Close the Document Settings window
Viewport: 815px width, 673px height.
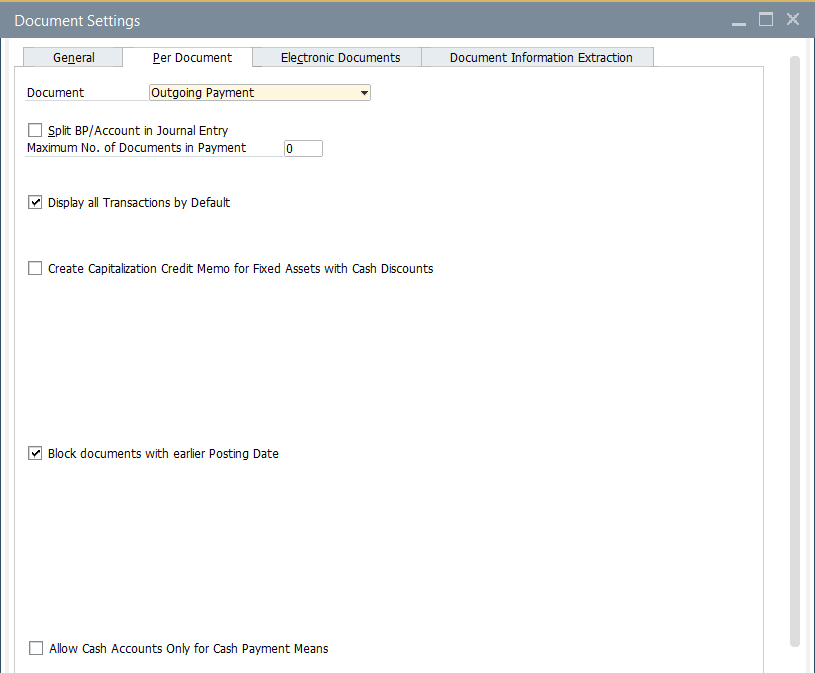793,19
